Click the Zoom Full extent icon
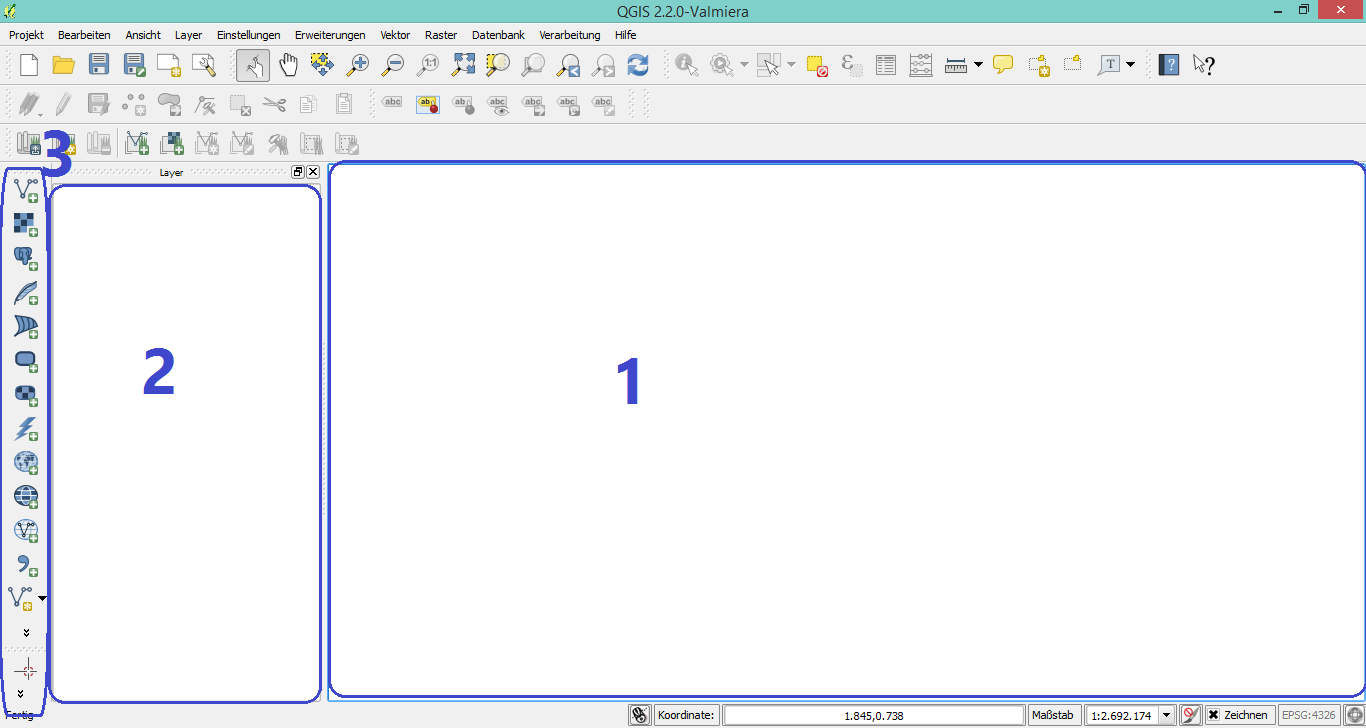The height and width of the screenshot is (728, 1366). [x=463, y=66]
